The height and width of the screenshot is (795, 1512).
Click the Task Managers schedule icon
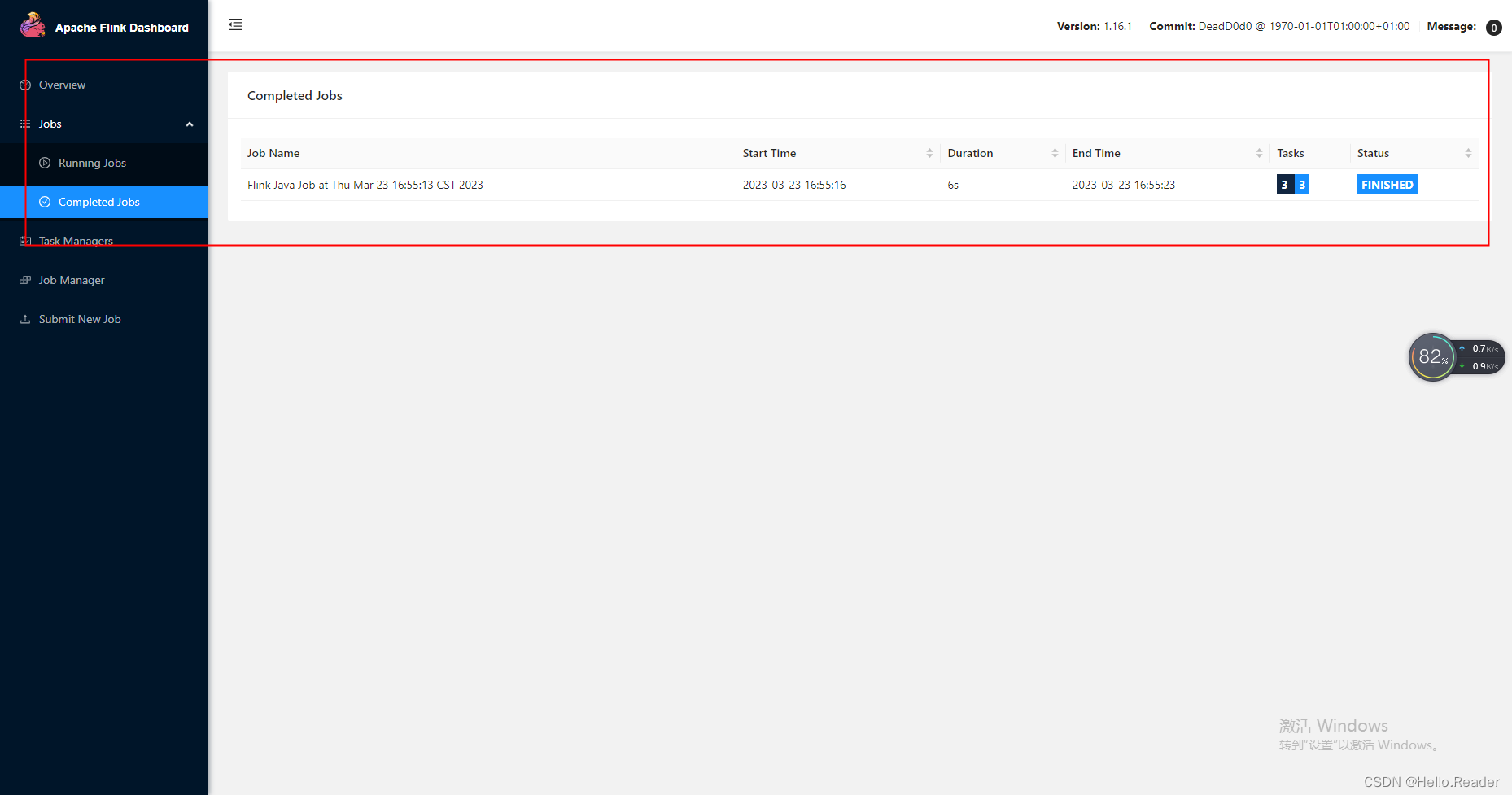click(25, 241)
